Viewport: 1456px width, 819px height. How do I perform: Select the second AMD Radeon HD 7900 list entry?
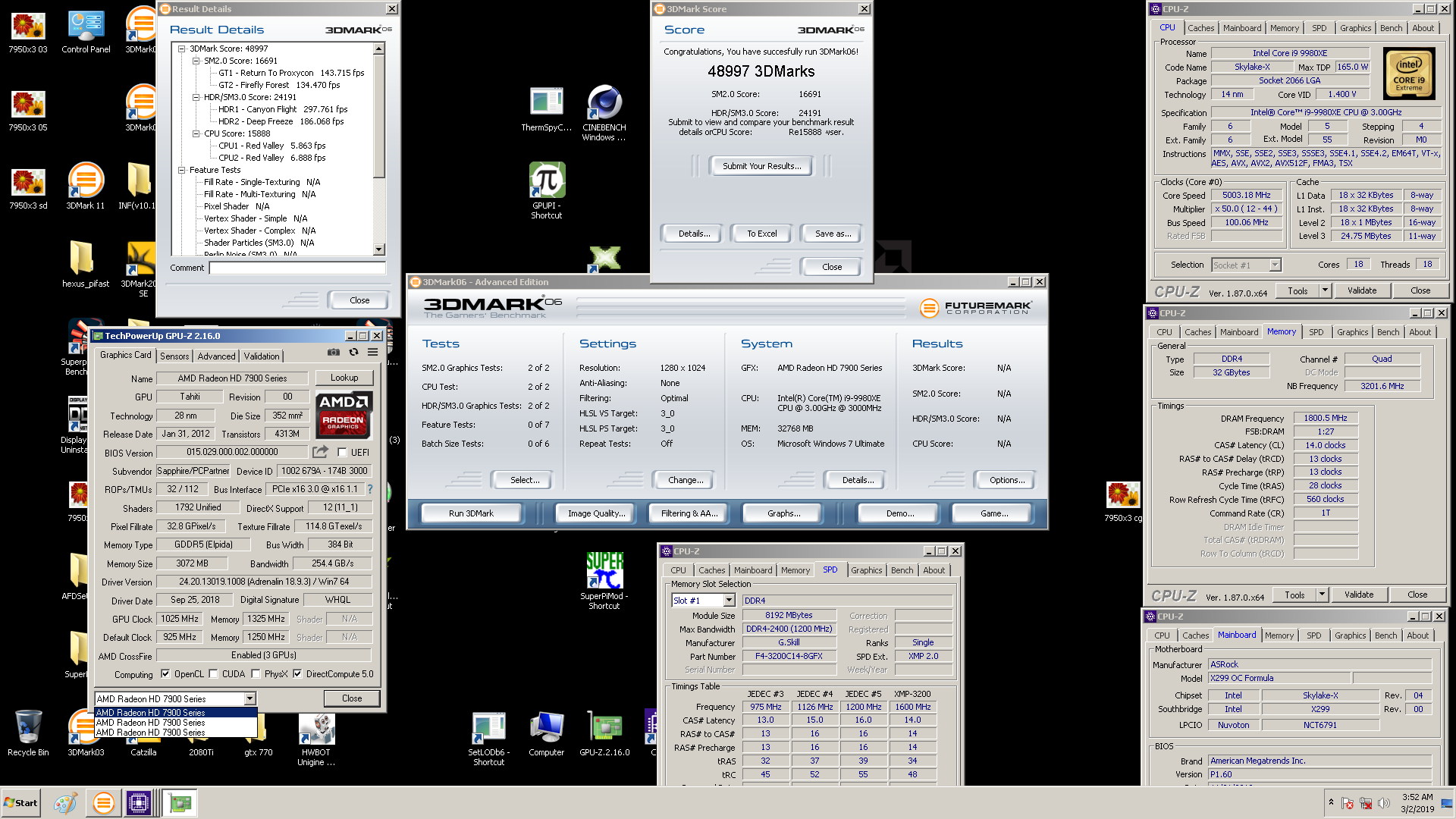tap(175, 723)
